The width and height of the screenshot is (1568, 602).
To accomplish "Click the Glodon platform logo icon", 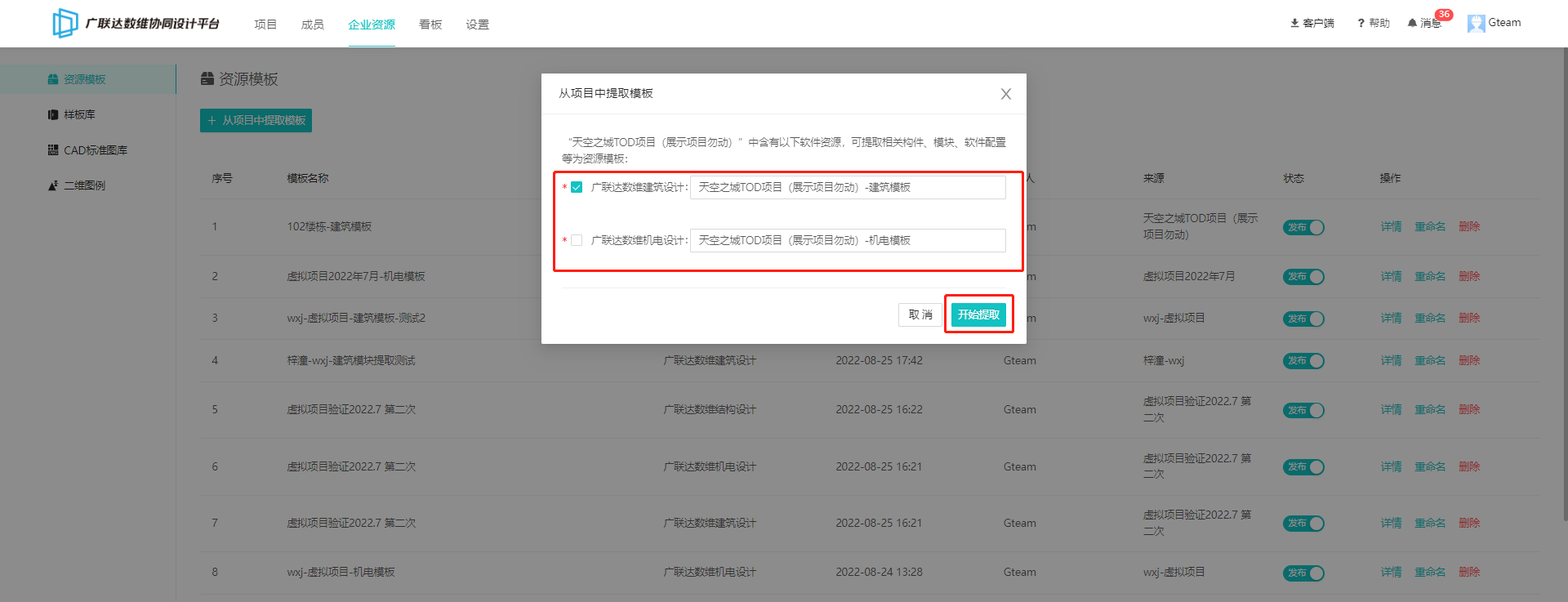I will pos(65,23).
